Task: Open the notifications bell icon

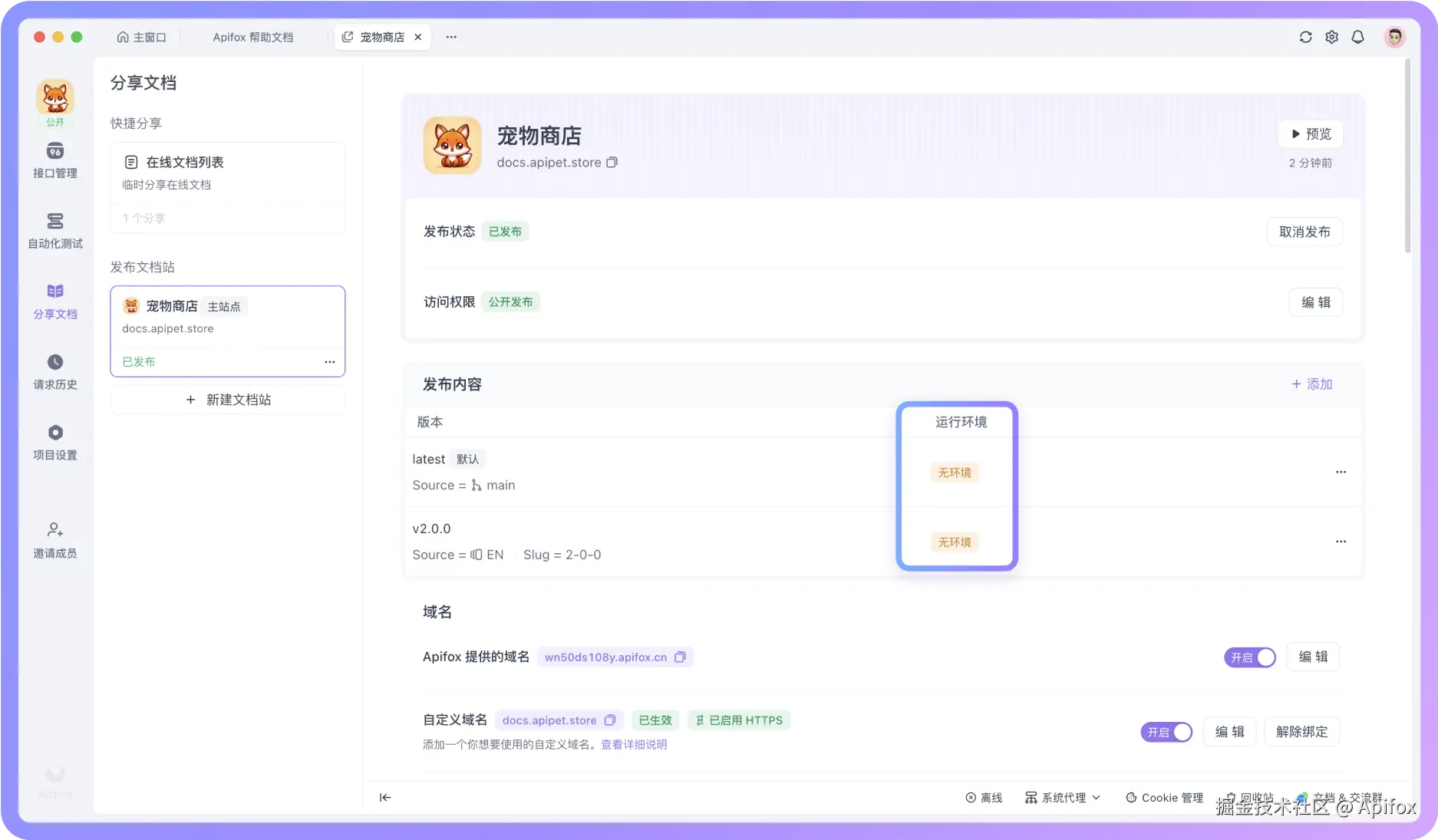Action: pyautogui.click(x=1357, y=37)
